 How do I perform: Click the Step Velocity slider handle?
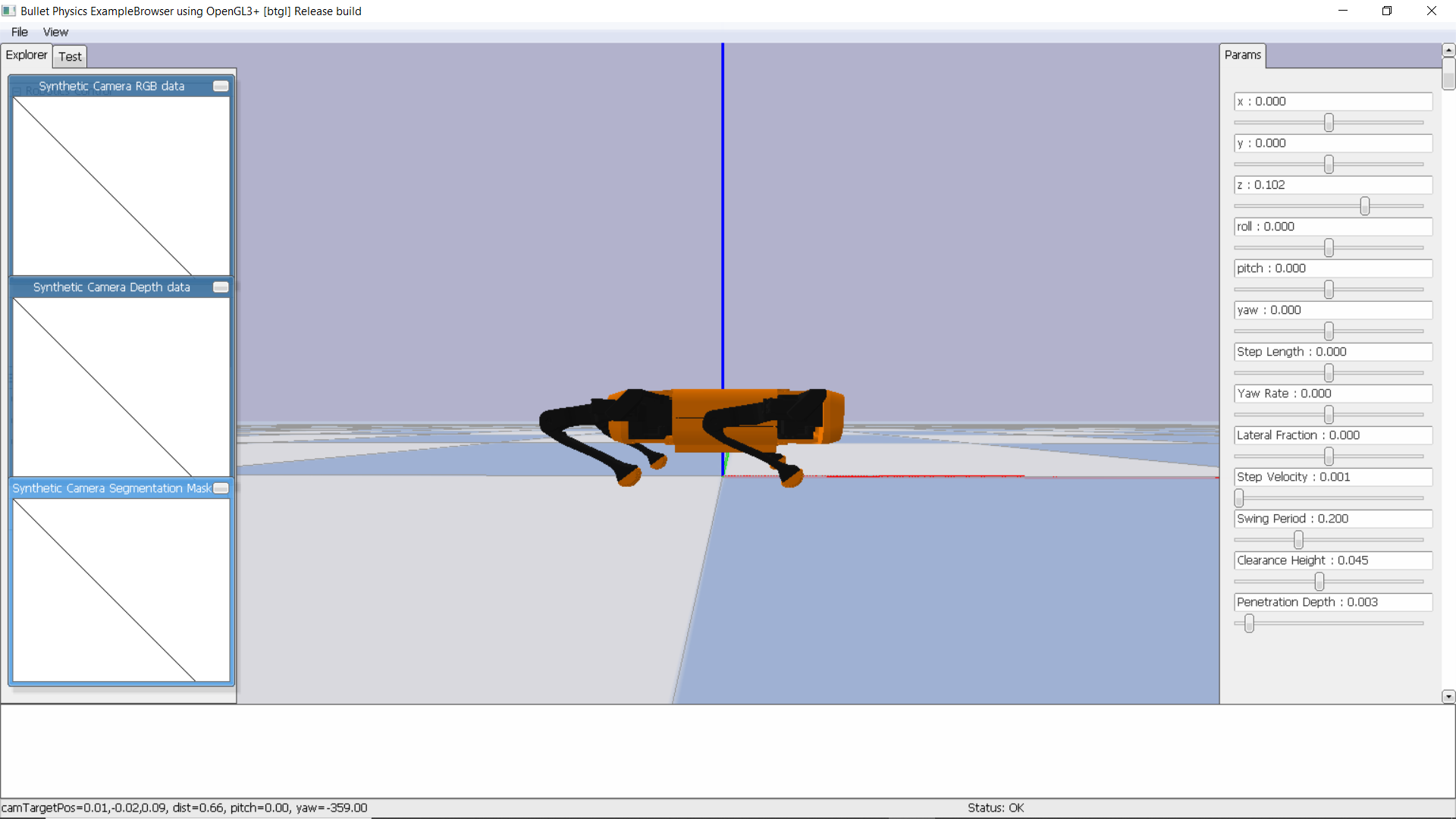point(1239,498)
